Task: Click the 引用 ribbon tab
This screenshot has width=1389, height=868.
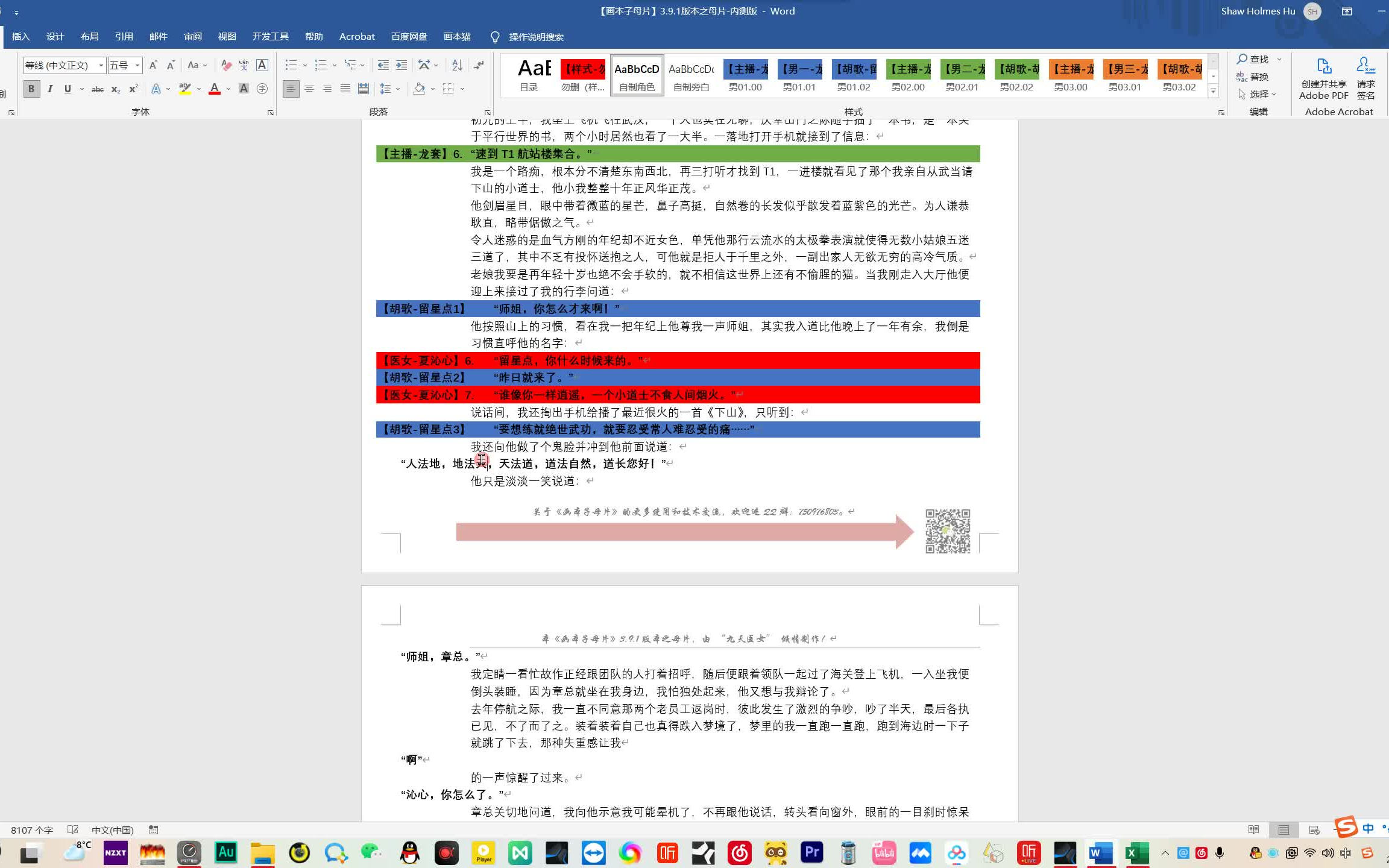Action: (123, 37)
